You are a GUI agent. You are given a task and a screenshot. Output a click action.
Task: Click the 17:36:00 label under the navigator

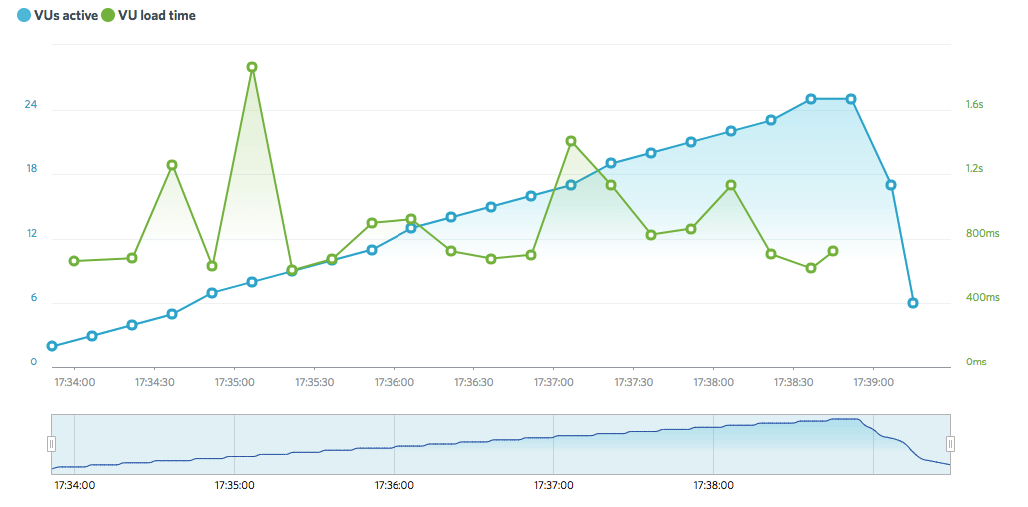click(x=395, y=485)
